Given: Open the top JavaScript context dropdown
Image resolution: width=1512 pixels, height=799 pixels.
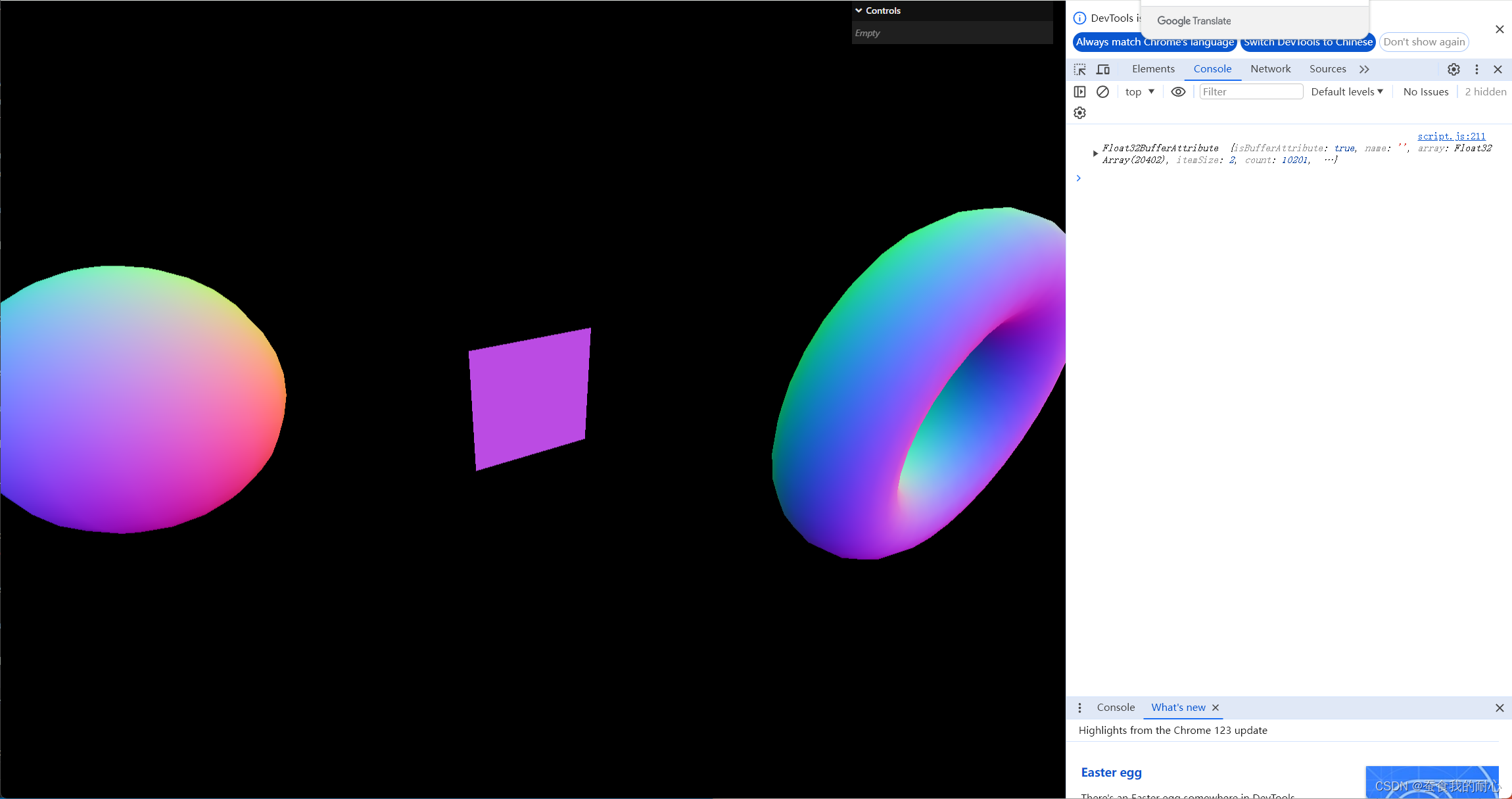Looking at the screenshot, I should pos(1139,92).
